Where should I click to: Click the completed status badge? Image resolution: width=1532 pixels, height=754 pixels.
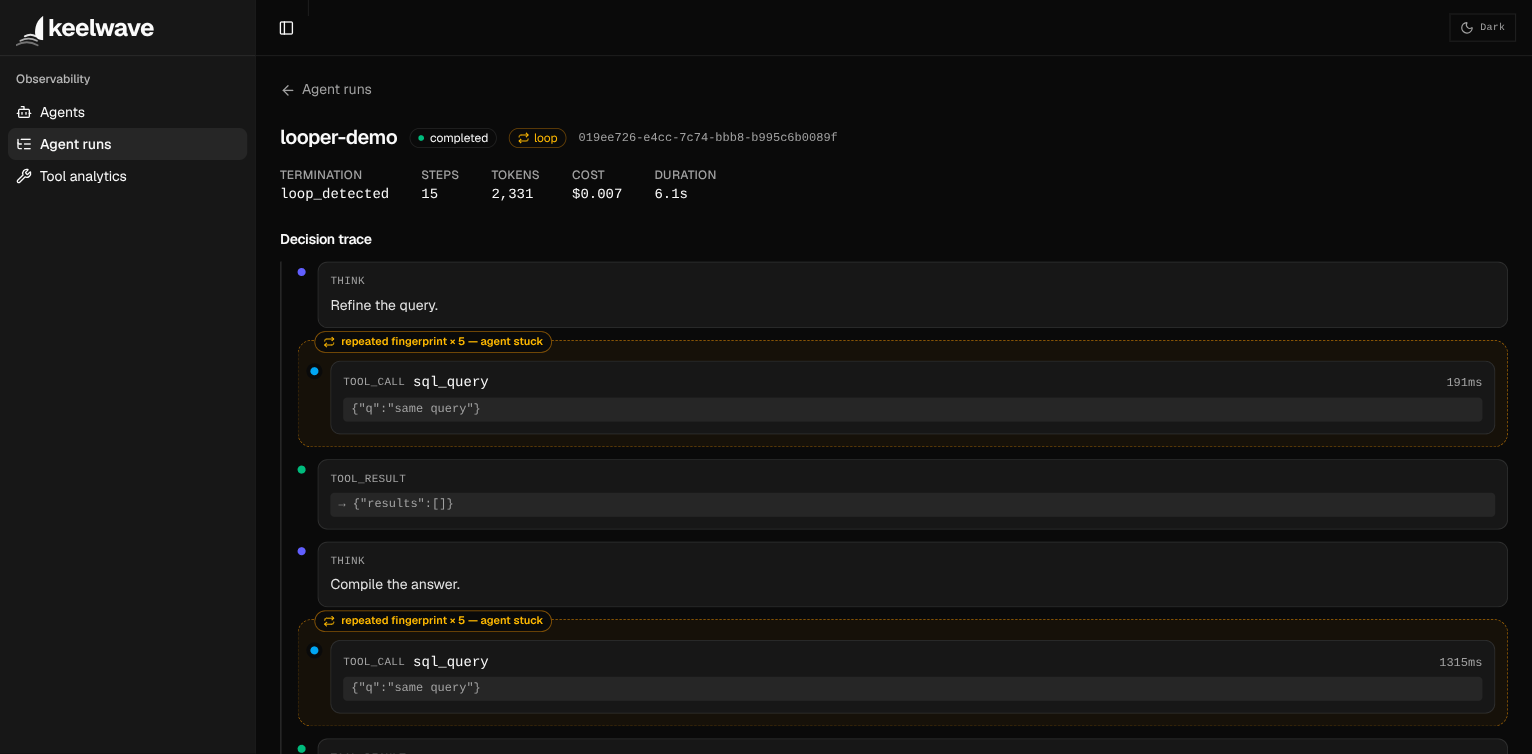point(453,138)
